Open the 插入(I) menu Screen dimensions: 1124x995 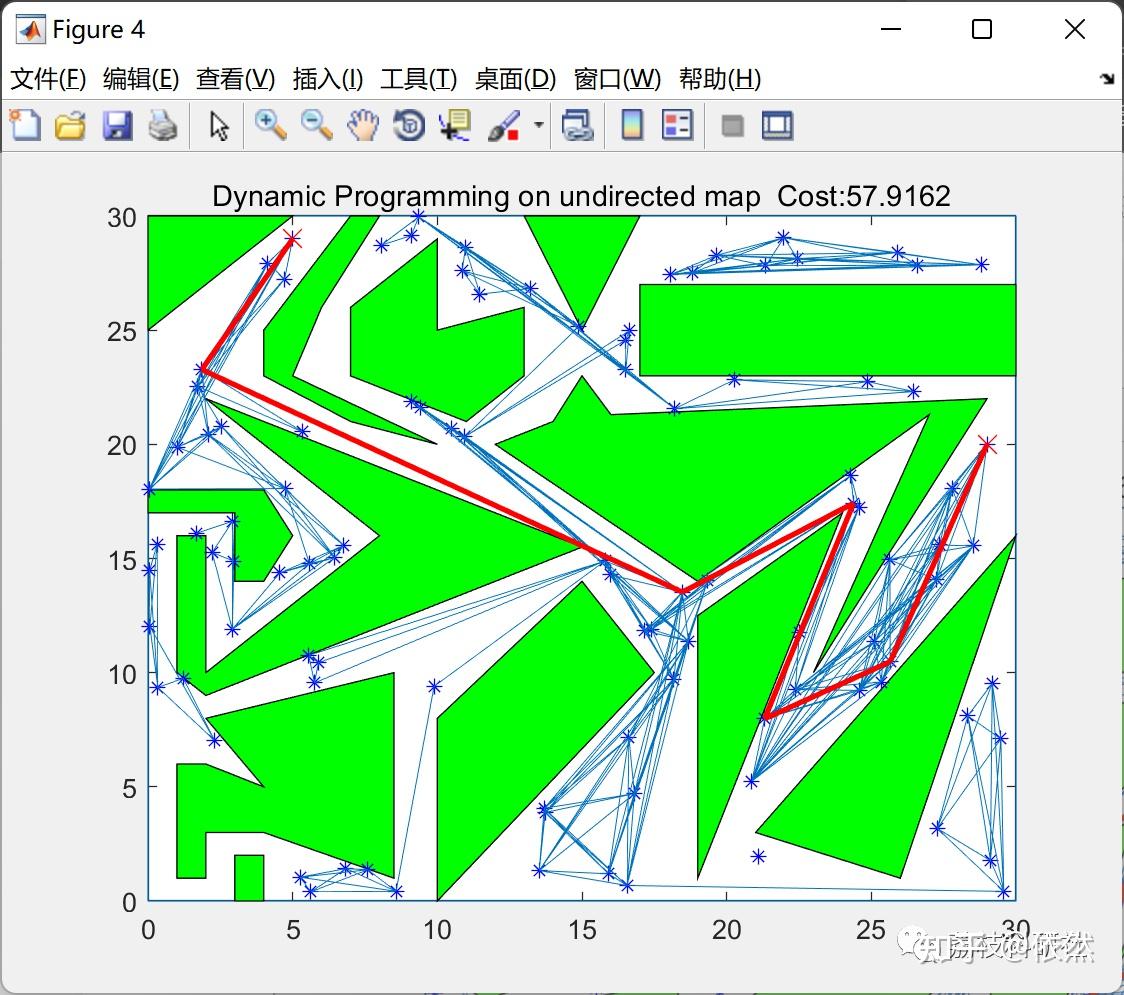pyautogui.click(x=328, y=79)
